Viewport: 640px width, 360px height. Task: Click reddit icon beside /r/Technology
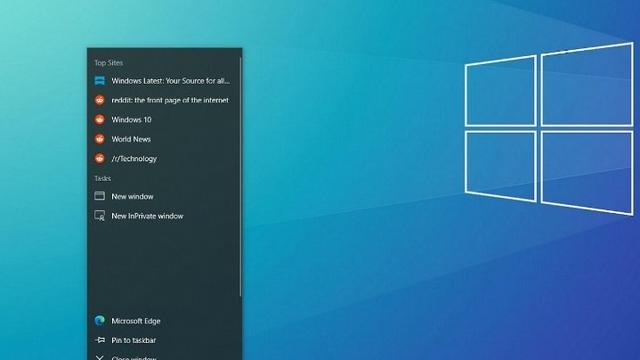[x=100, y=158]
